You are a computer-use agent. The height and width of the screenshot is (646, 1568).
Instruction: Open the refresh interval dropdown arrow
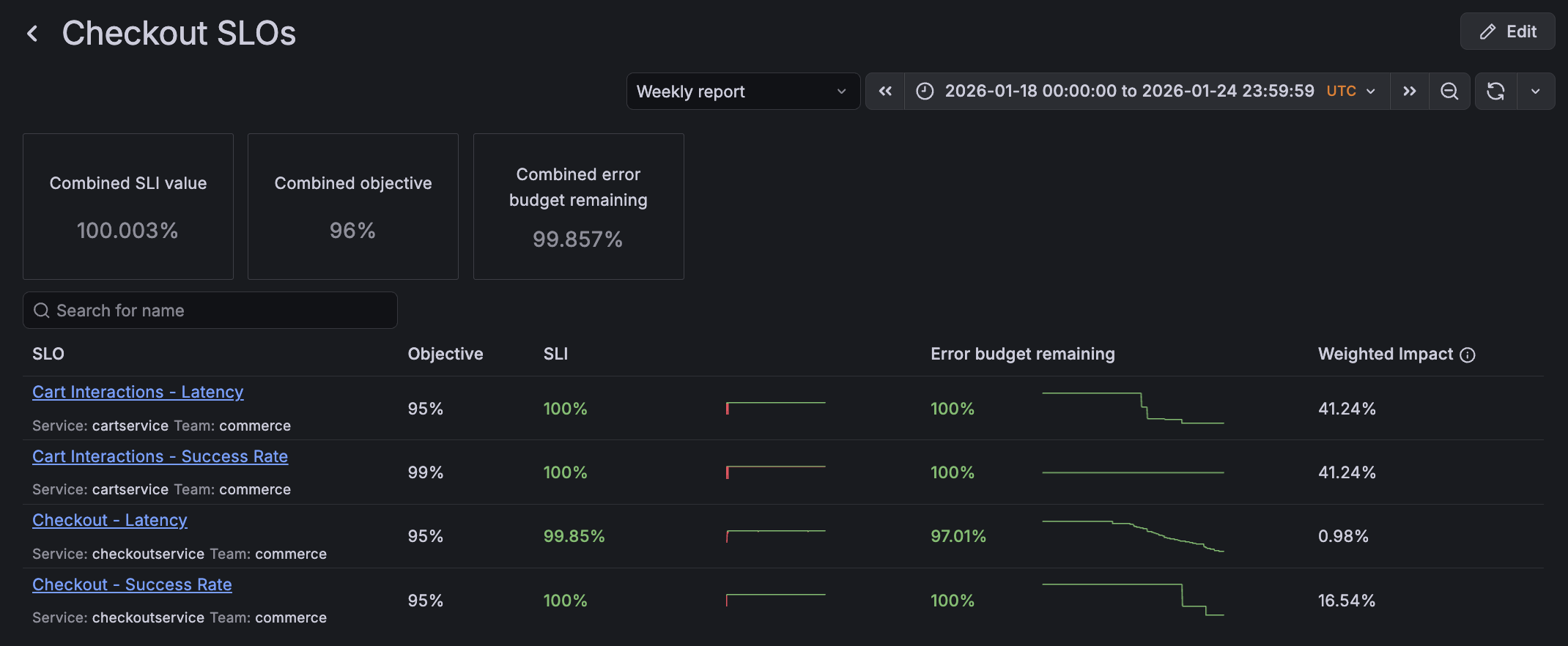coord(1535,92)
